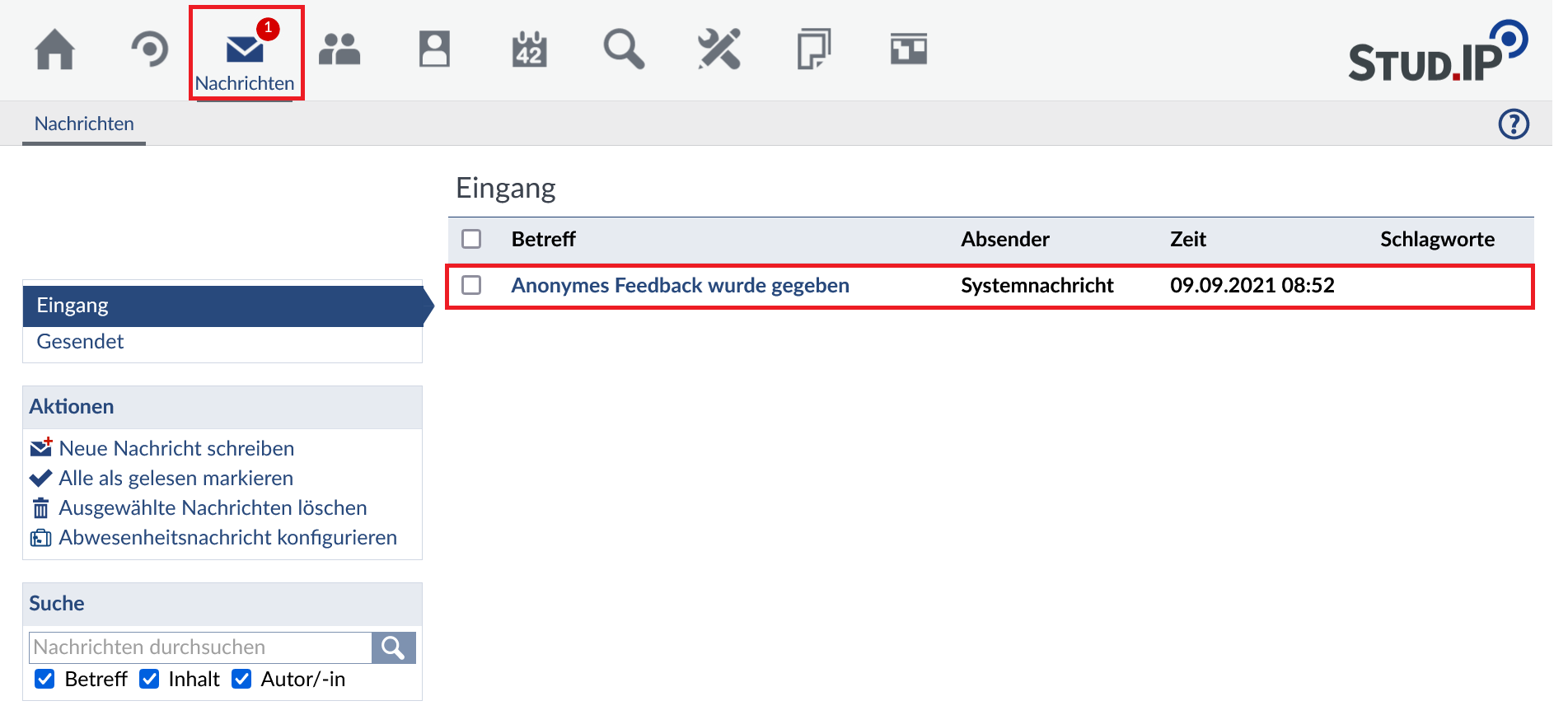
Task: Open the Profile person icon
Action: pyautogui.click(x=434, y=49)
